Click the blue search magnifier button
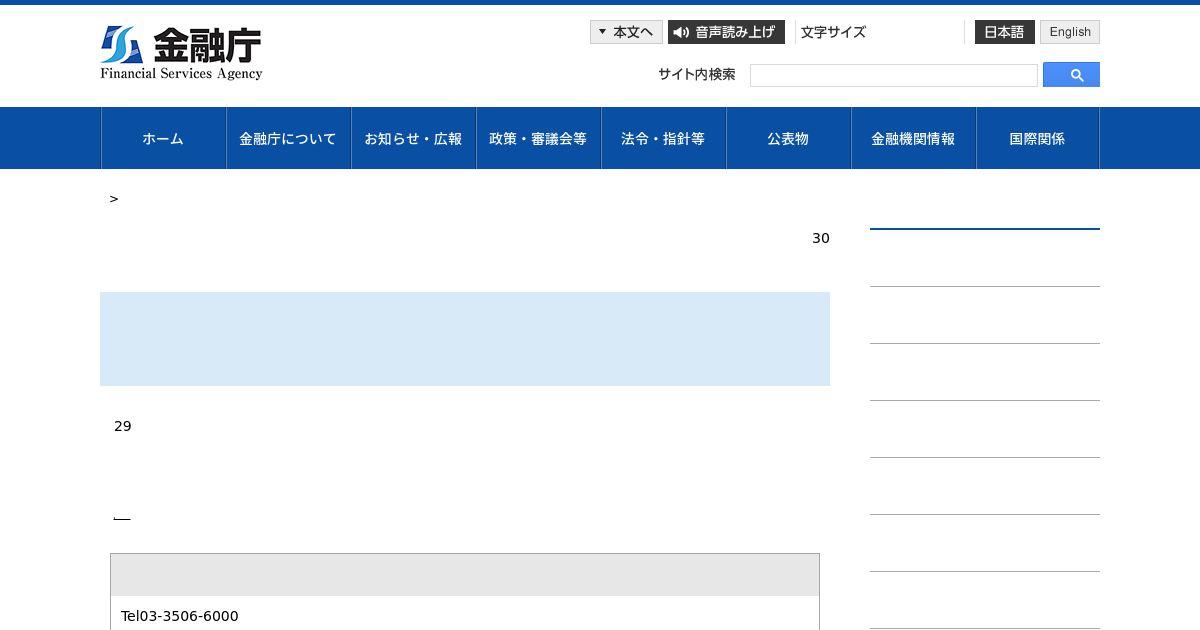 point(1071,75)
